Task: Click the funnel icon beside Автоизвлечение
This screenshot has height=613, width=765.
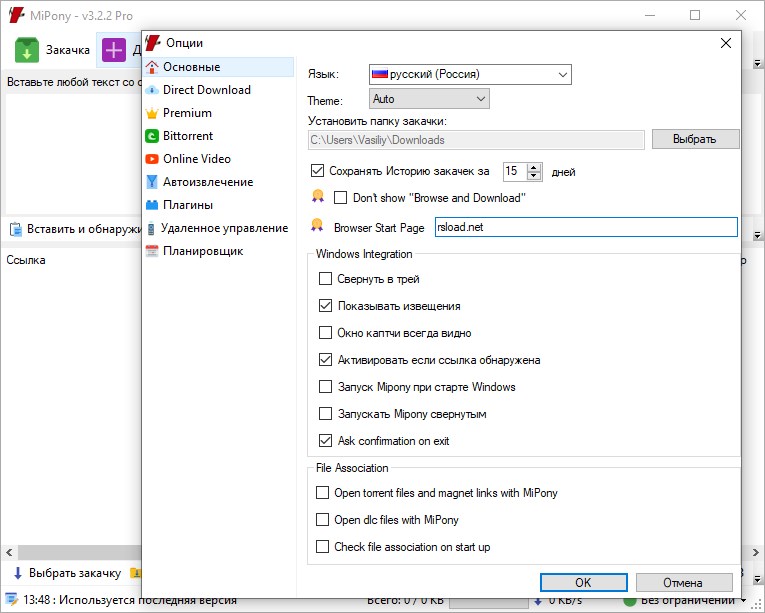Action: (152, 182)
